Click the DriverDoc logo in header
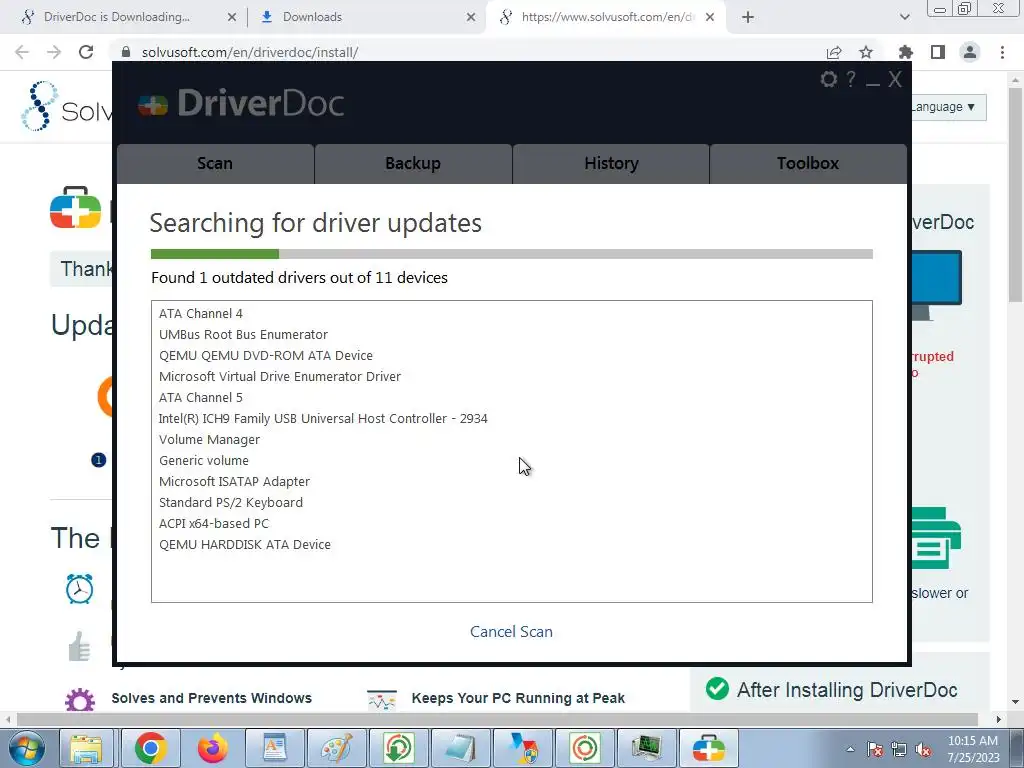Screen dimensions: 1024x768 tap(240, 103)
